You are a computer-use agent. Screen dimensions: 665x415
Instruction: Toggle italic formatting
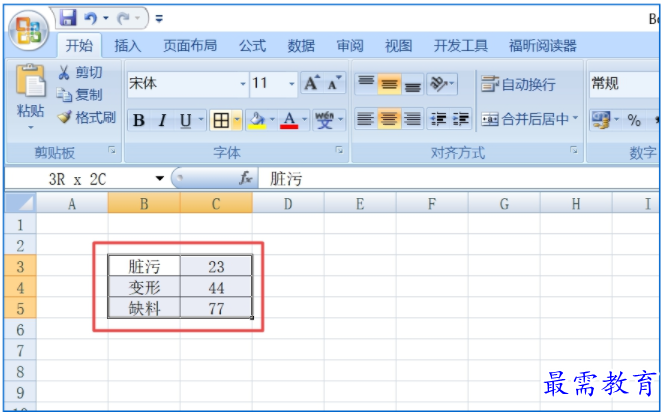pyautogui.click(x=162, y=120)
